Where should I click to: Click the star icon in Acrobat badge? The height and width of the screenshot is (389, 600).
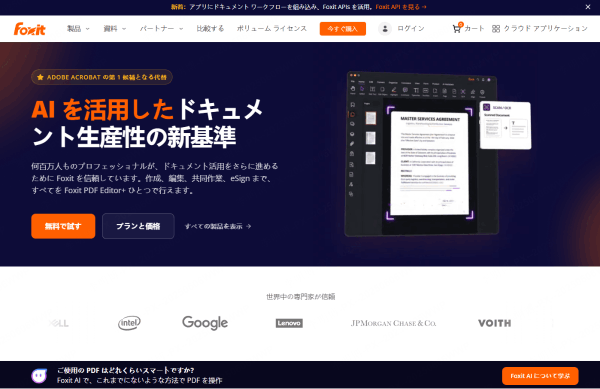[40, 77]
